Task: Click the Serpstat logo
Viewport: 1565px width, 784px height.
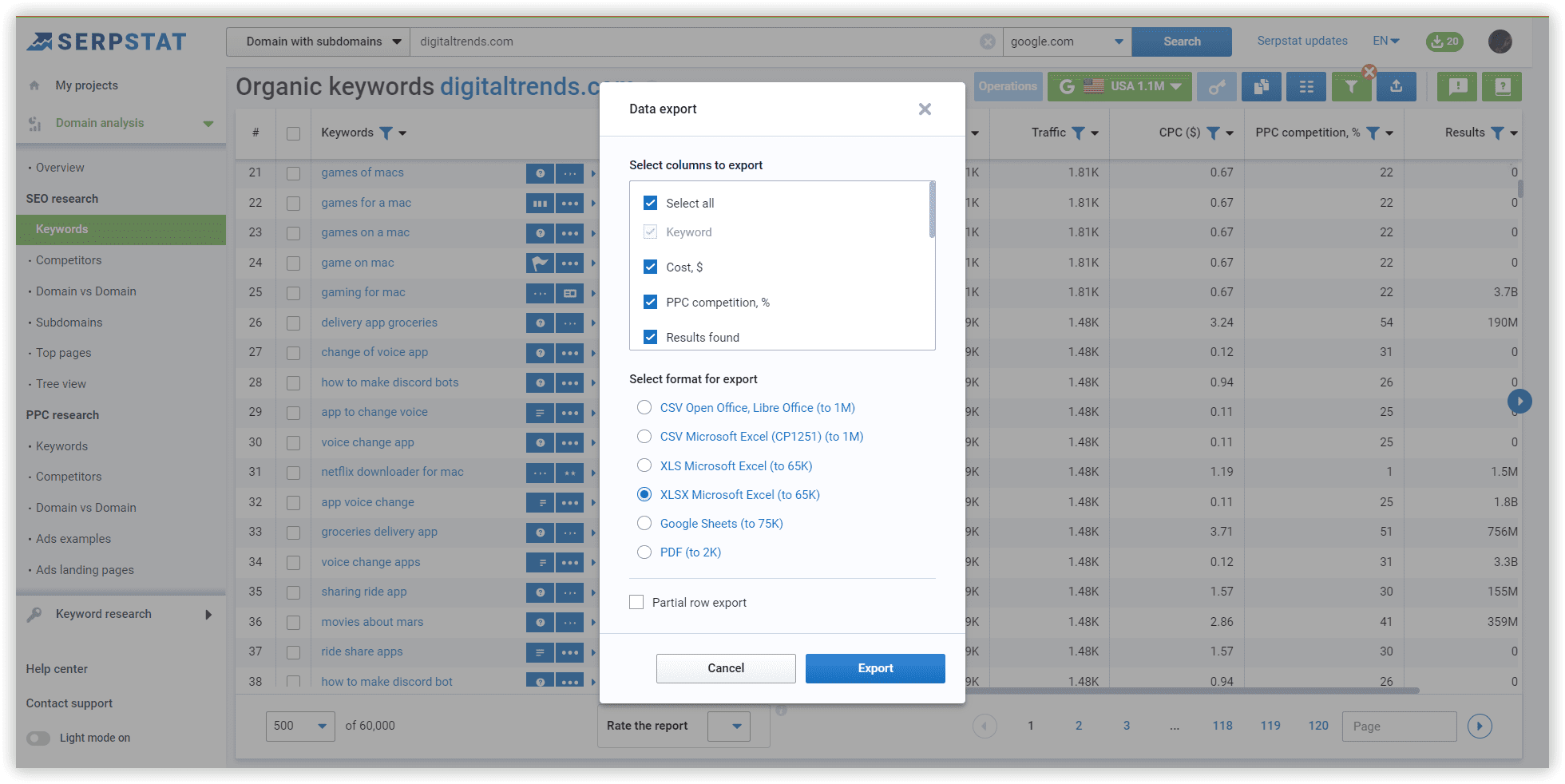Action: [x=107, y=42]
